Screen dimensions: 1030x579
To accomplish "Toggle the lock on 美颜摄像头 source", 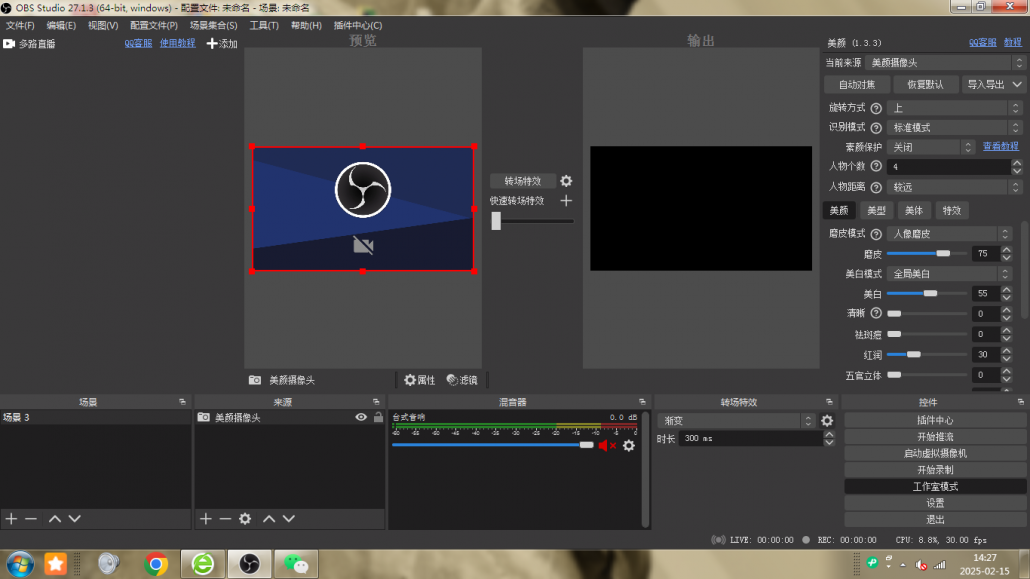I will click(x=377, y=417).
